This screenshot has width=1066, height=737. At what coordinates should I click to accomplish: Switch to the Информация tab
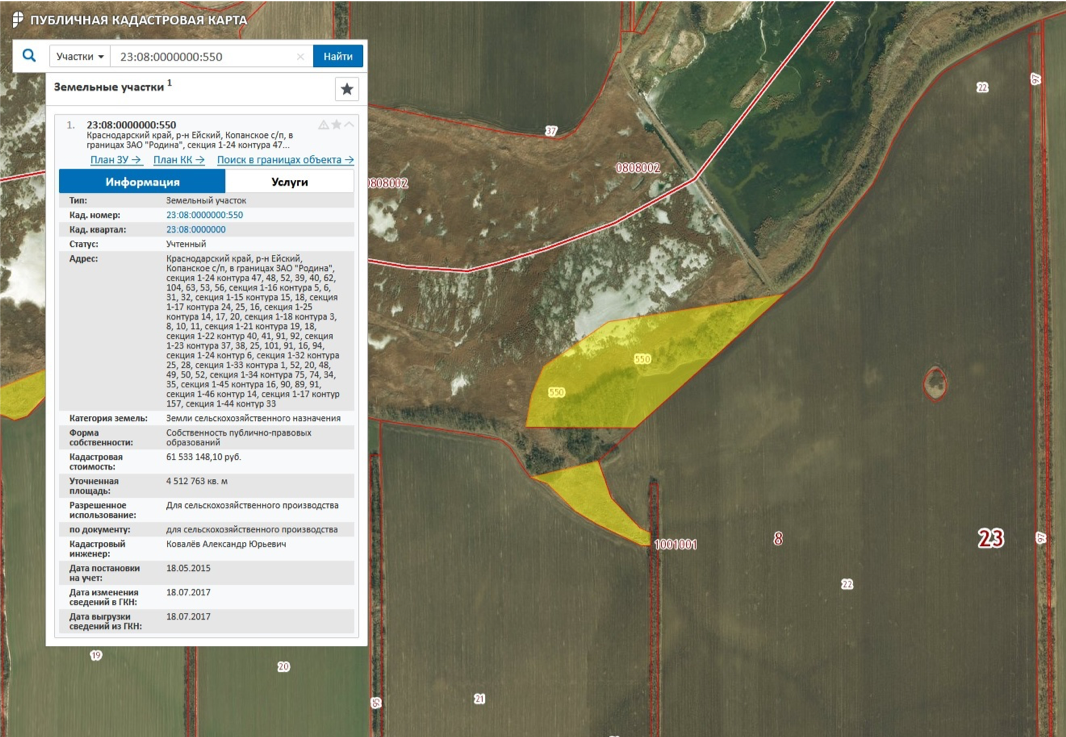point(142,182)
